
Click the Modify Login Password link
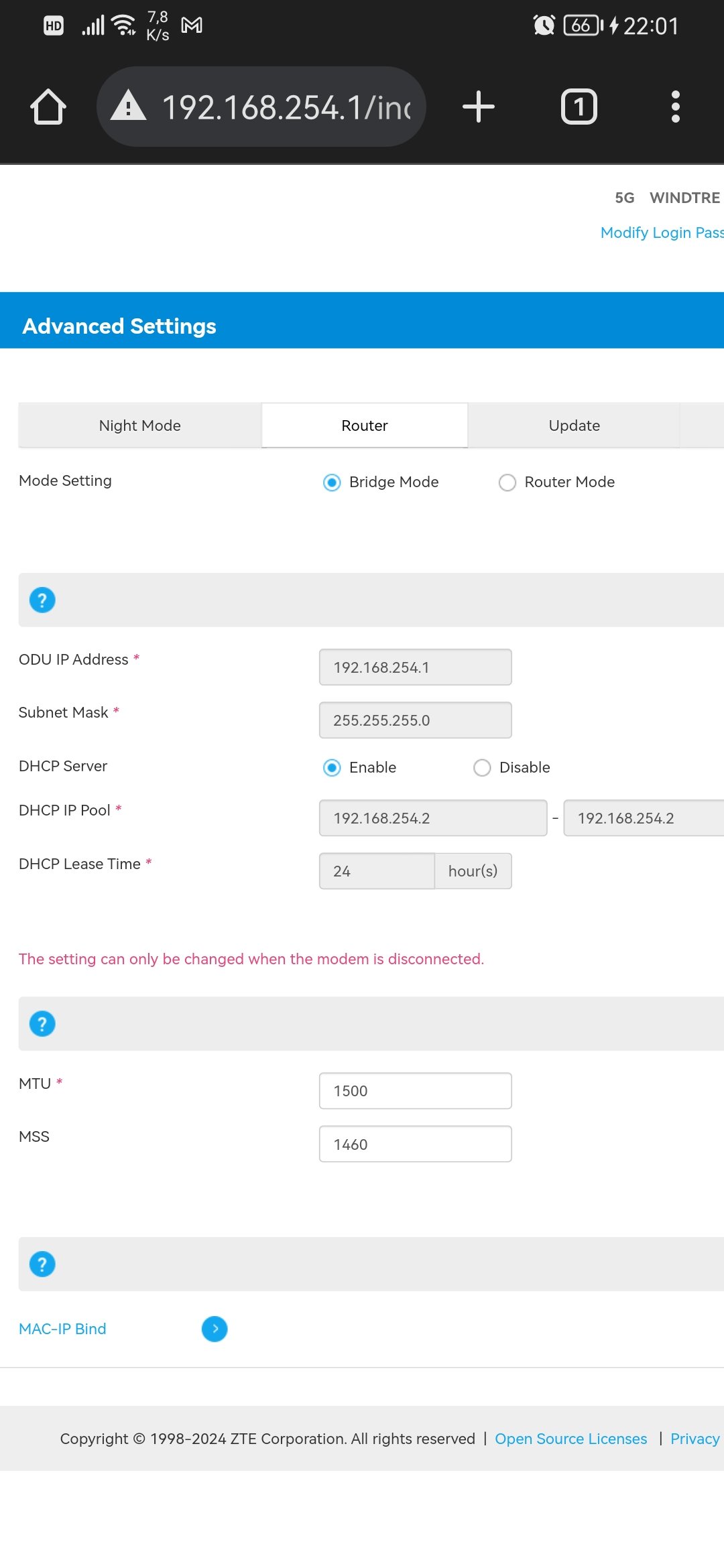[661, 233]
